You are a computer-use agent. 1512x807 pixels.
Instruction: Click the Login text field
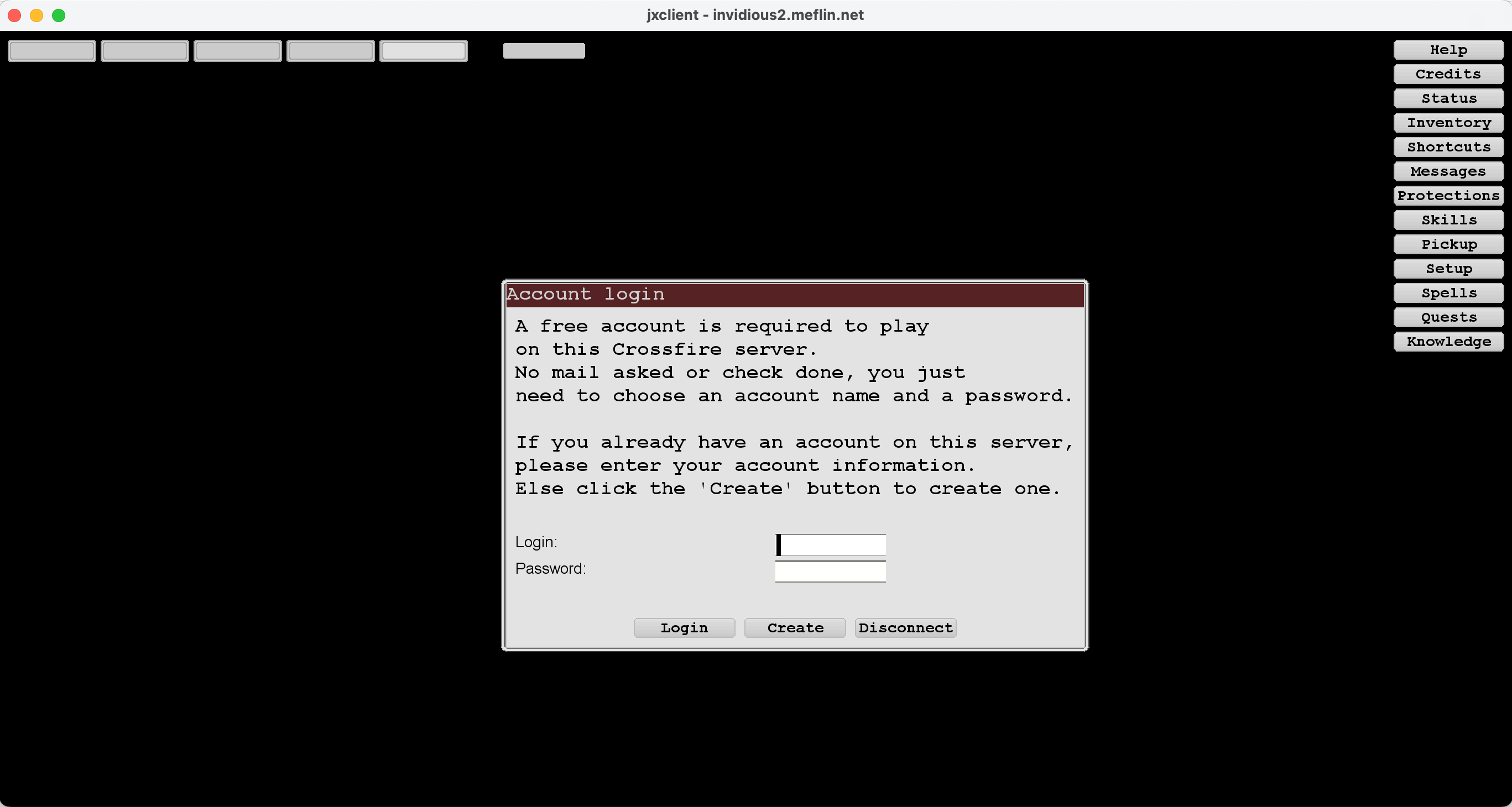(x=830, y=545)
